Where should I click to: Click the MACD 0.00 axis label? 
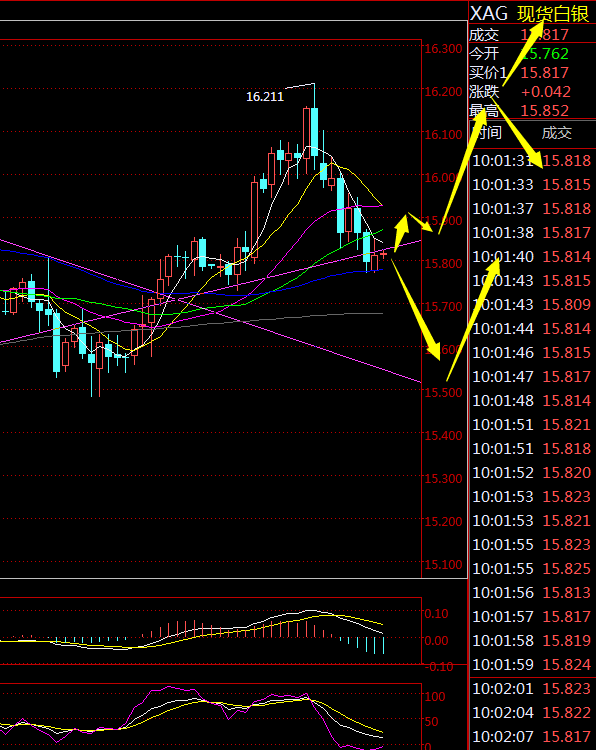[x=436, y=640]
